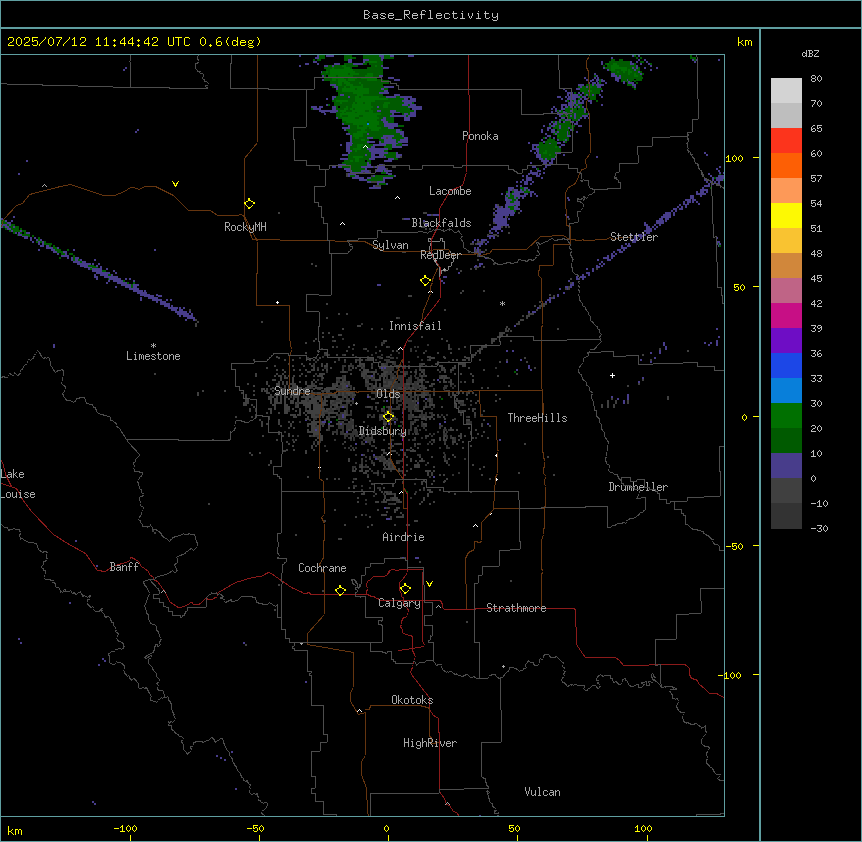The height and width of the screenshot is (842, 862).
Task: Select the RedDeer city label
Action: click(x=440, y=255)
